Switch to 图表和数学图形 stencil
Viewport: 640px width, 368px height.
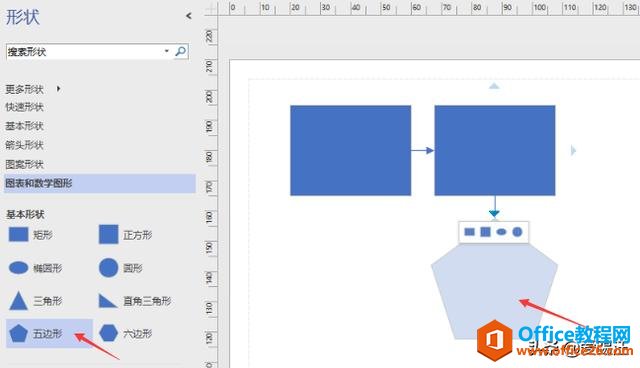pos(100,183)
